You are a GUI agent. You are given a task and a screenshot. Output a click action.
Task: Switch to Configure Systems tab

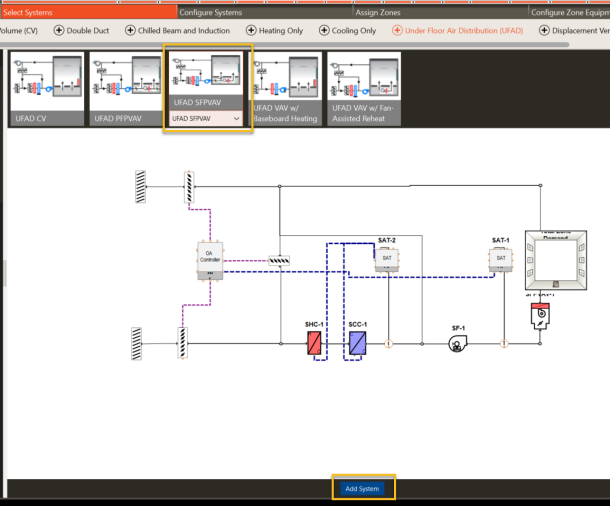[x=265, y=12]
